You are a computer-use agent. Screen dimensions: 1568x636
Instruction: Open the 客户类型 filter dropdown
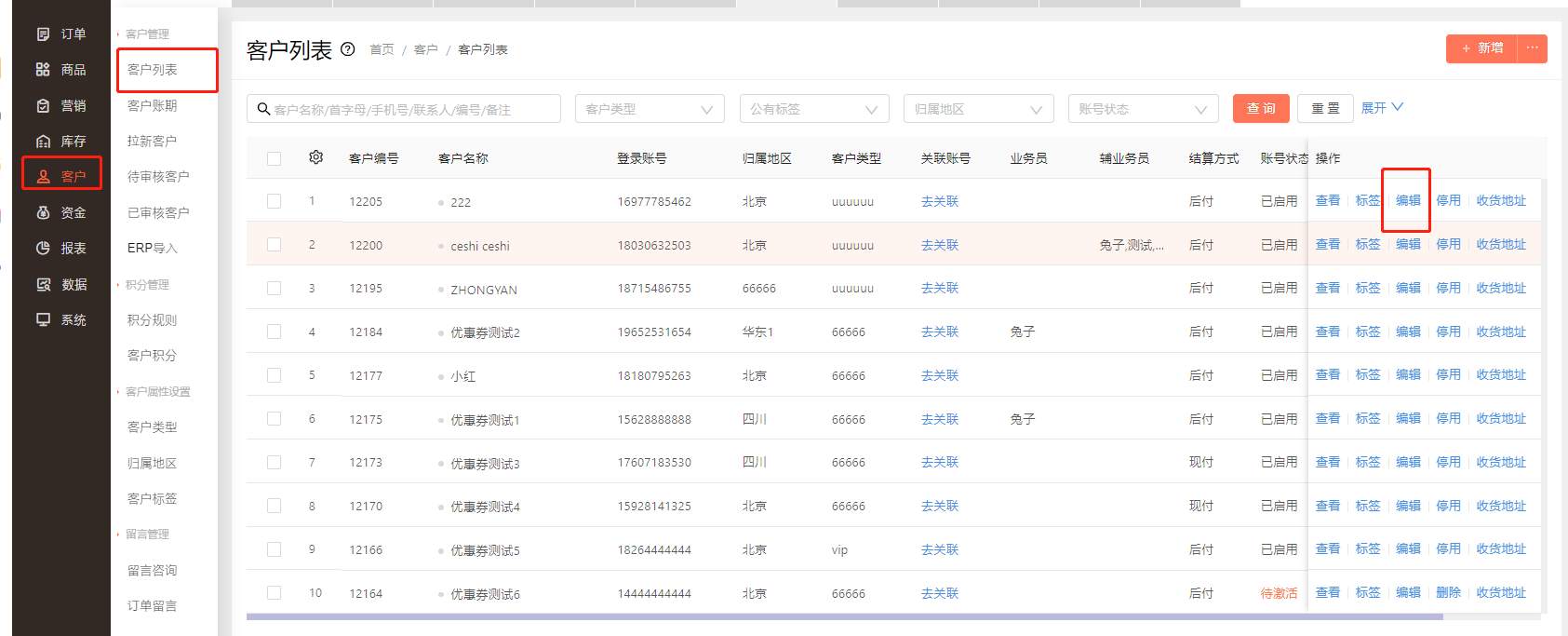pos(650,109)
